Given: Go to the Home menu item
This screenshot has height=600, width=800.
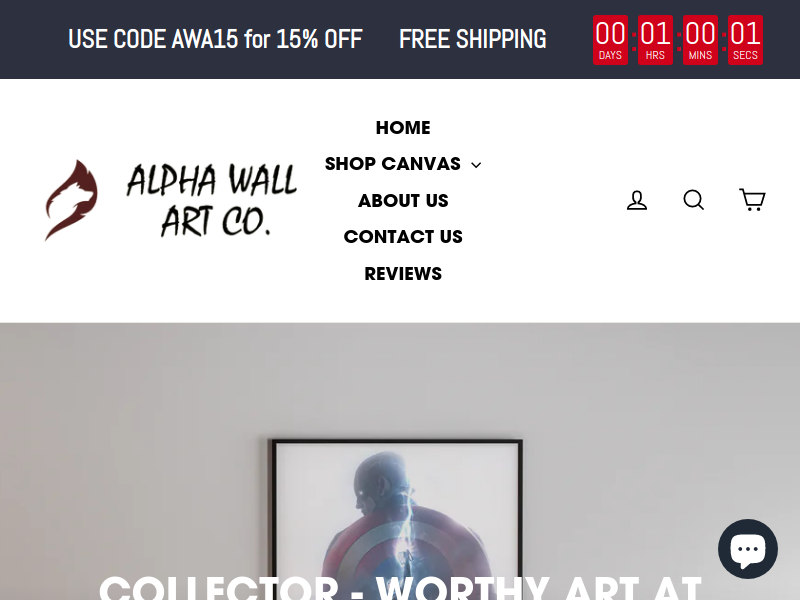Looking at the screenshot, I should coord(403,128).
